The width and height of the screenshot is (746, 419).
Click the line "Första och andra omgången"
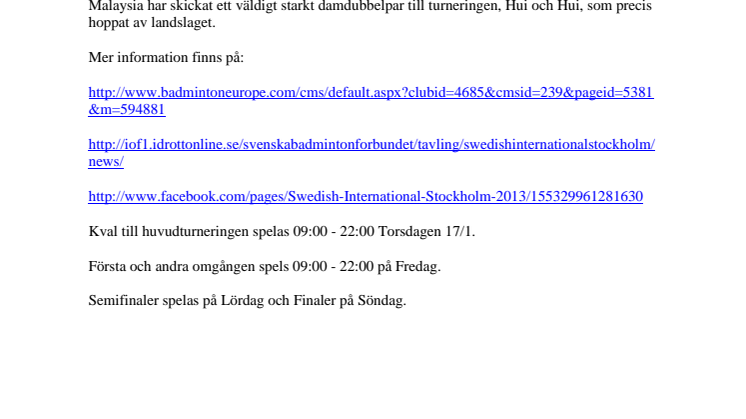tap(265, 266)
